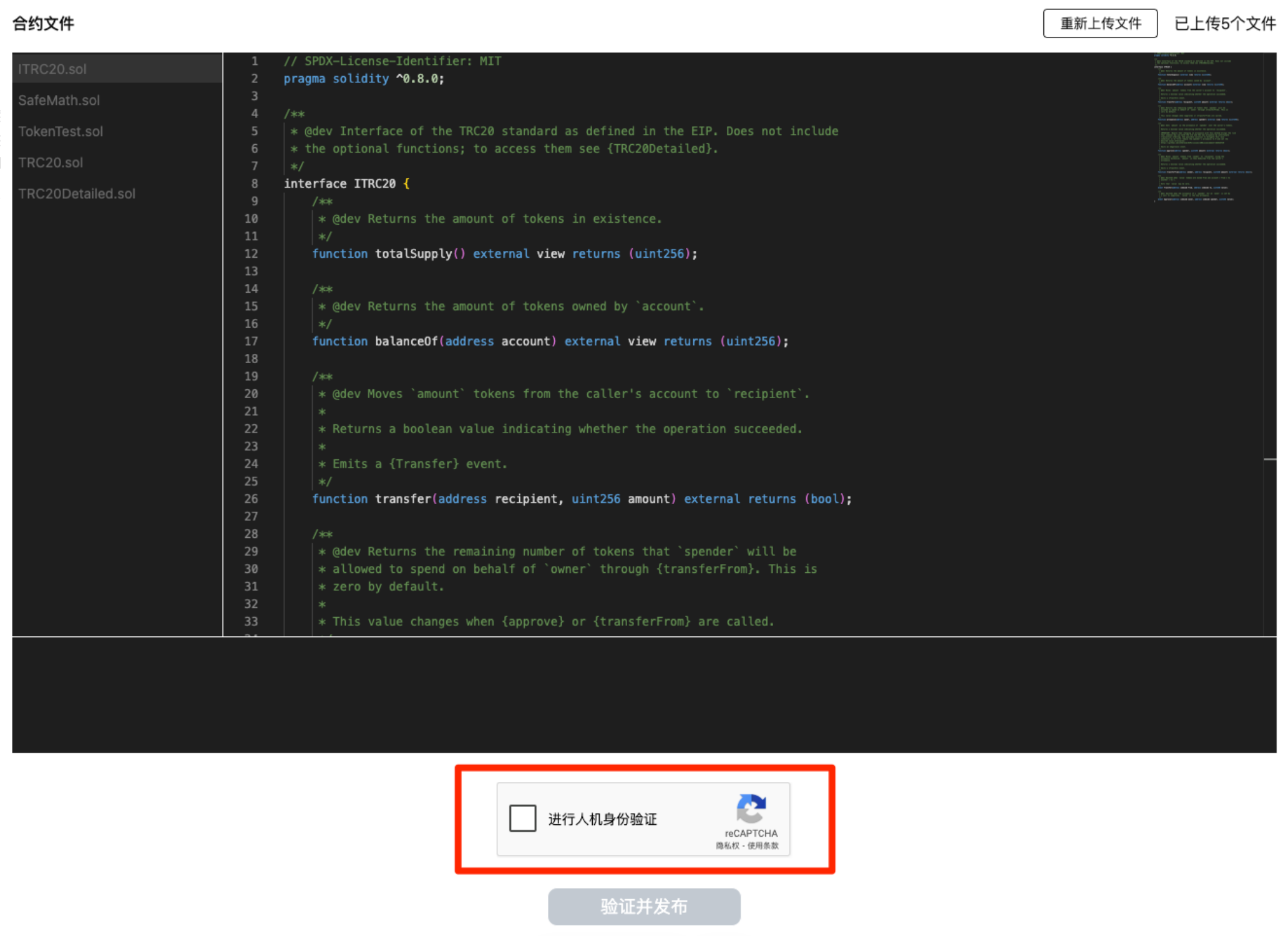Click the 合约文件 section heading
The height and width of the screenshot is (936, 1288).
[43, 24]
